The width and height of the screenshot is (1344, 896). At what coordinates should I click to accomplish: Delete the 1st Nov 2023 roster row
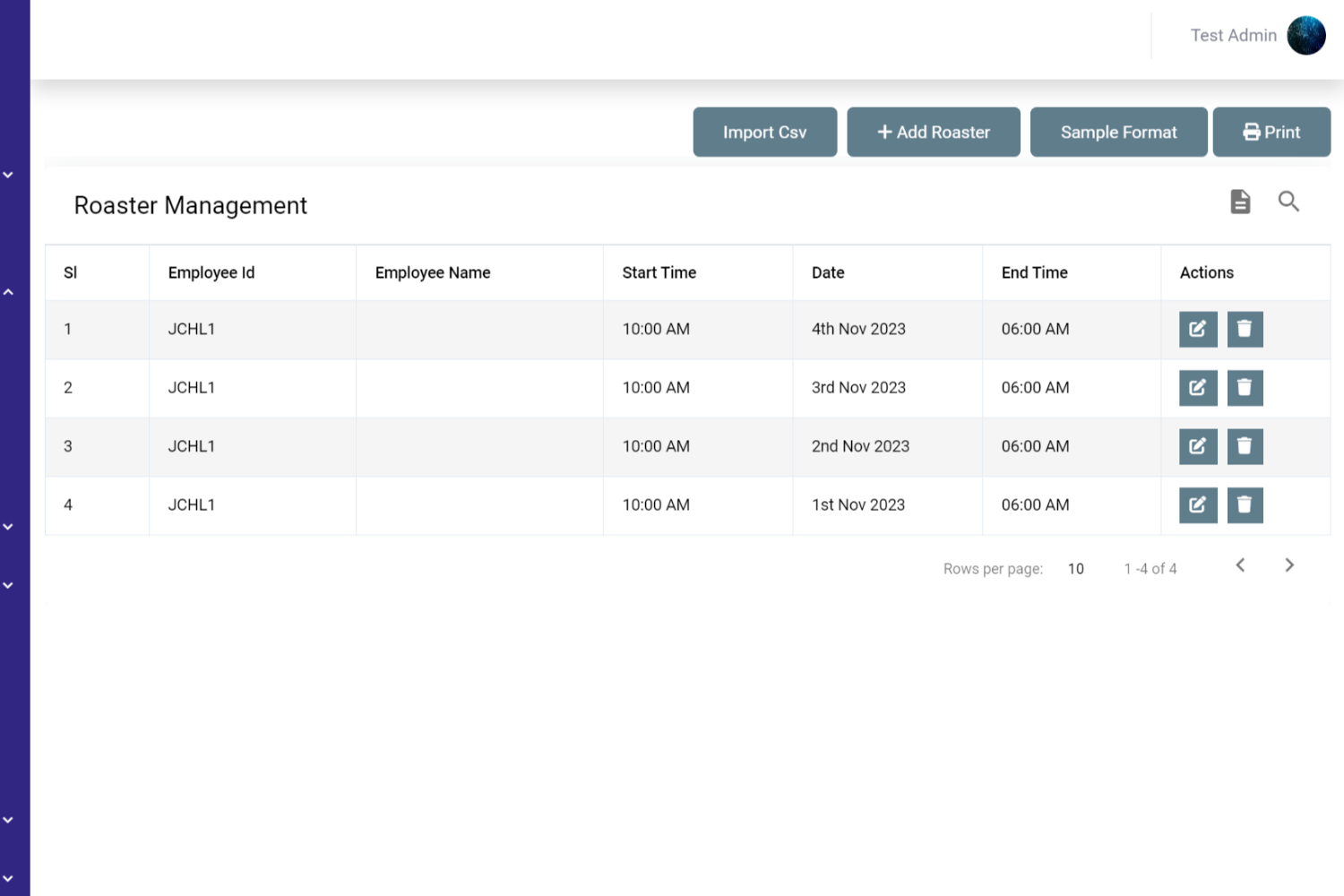1245,505
